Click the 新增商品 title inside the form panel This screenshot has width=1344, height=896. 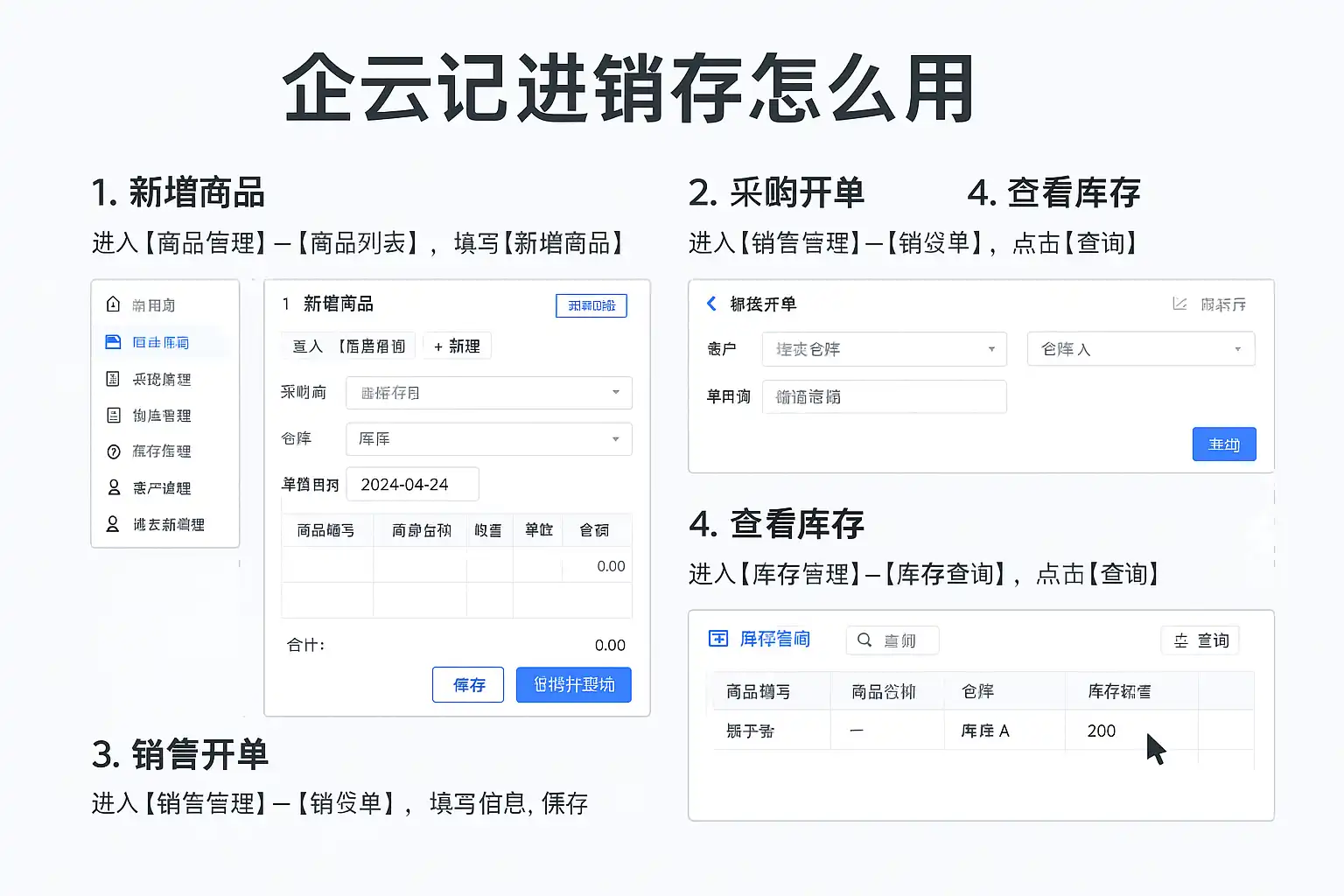coord(339,304)
